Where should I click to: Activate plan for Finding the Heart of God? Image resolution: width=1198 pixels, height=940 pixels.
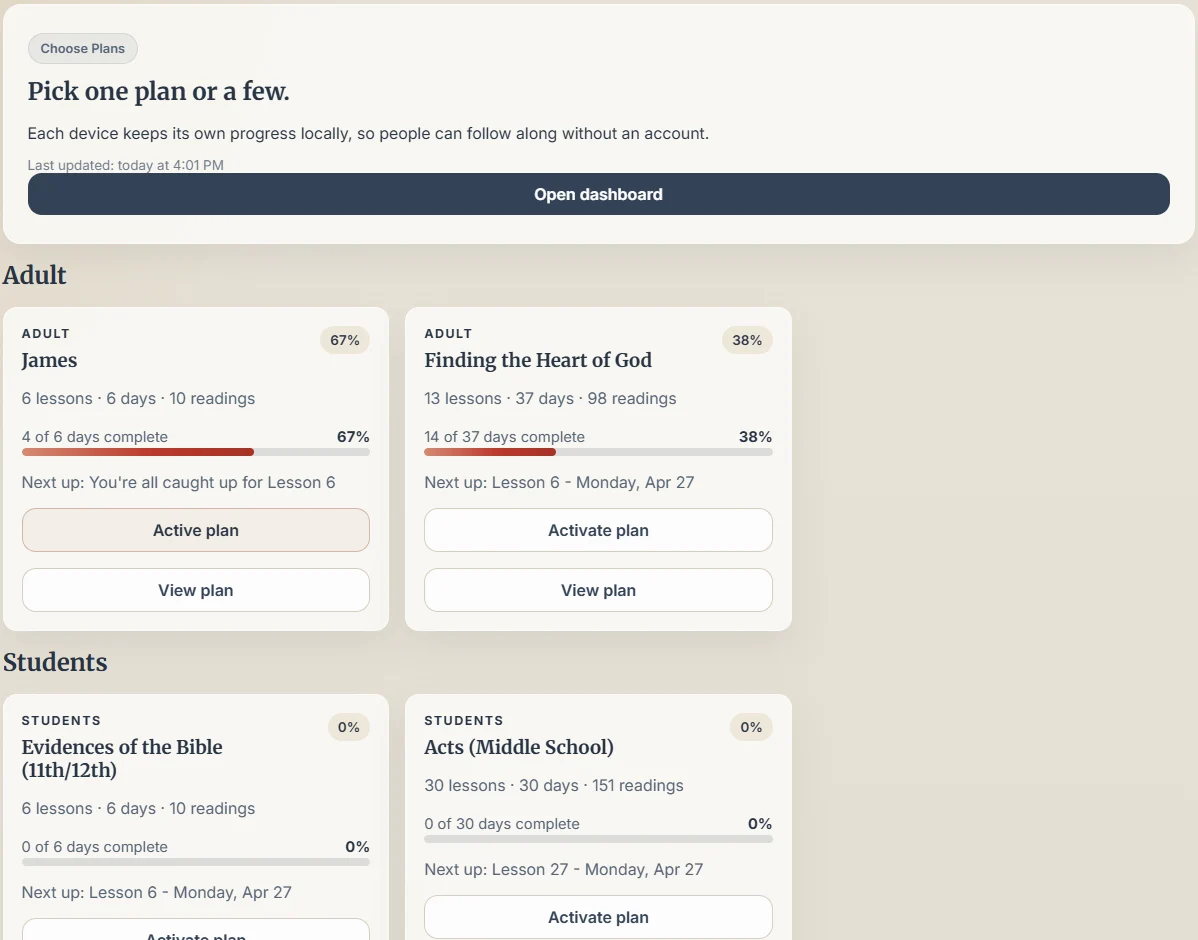point(598,530)
